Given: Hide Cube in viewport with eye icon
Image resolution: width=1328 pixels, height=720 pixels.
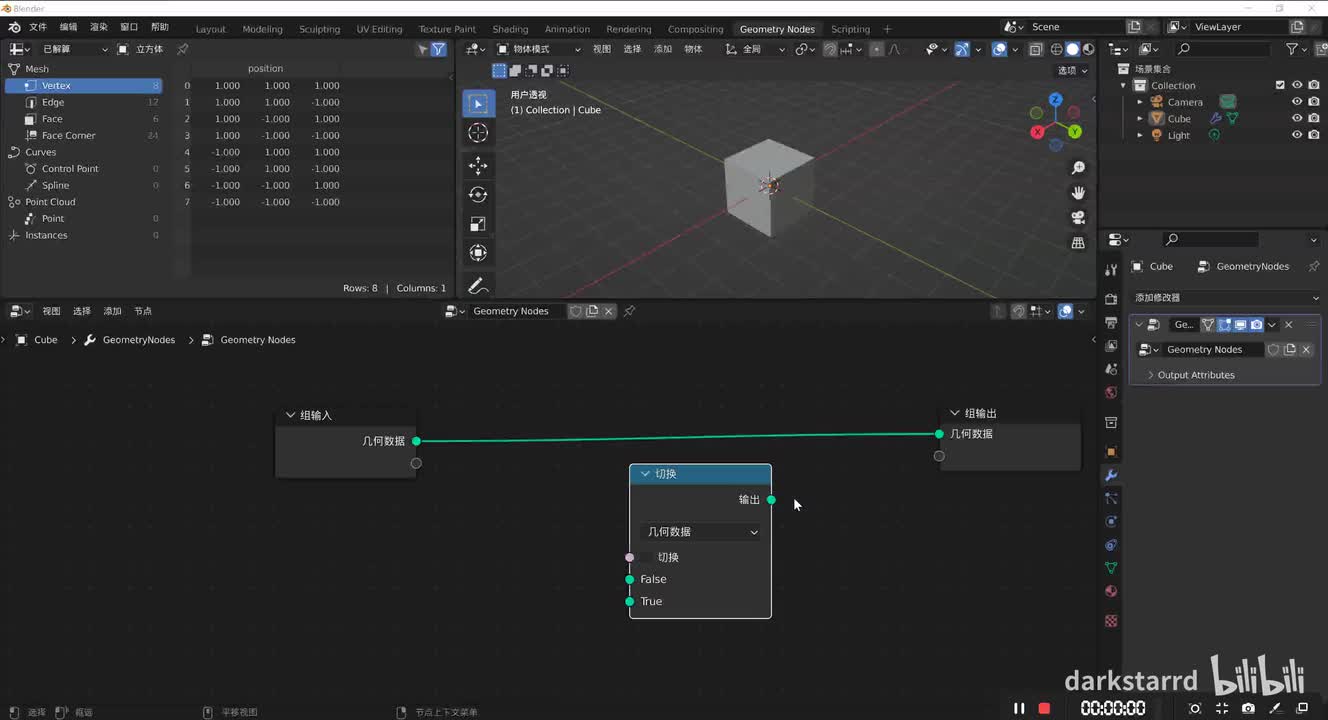Looking at the screenshot, I should tap(1297, 119).
